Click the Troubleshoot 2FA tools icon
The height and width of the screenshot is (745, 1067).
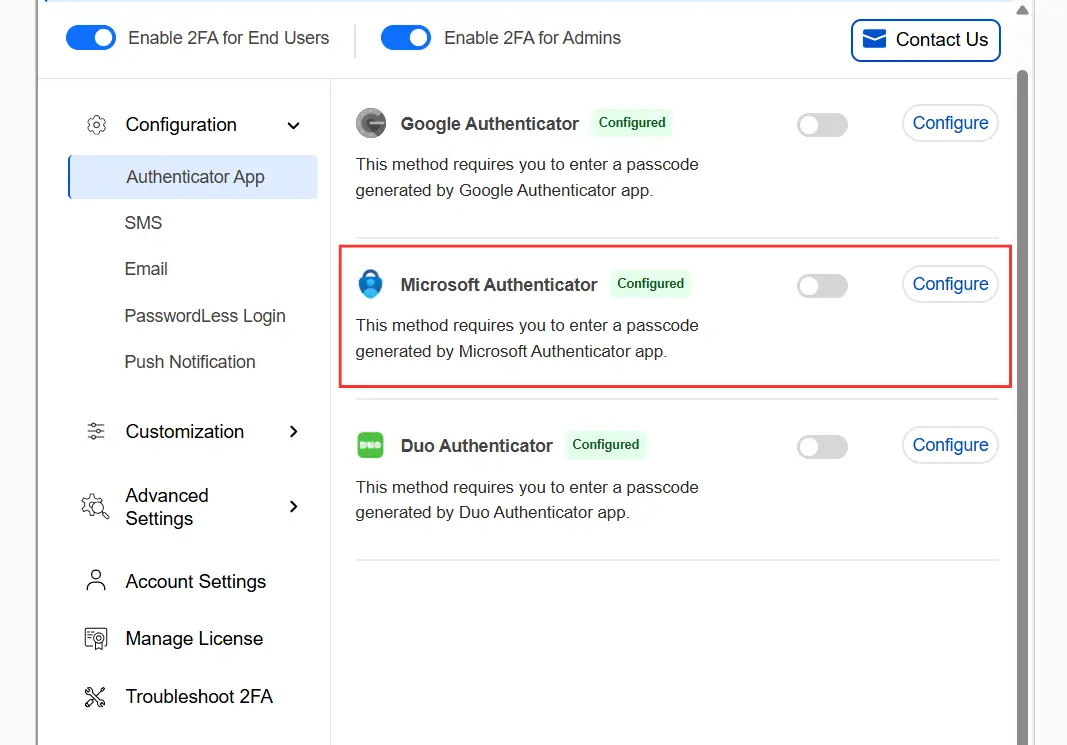(x=95, y=697)
